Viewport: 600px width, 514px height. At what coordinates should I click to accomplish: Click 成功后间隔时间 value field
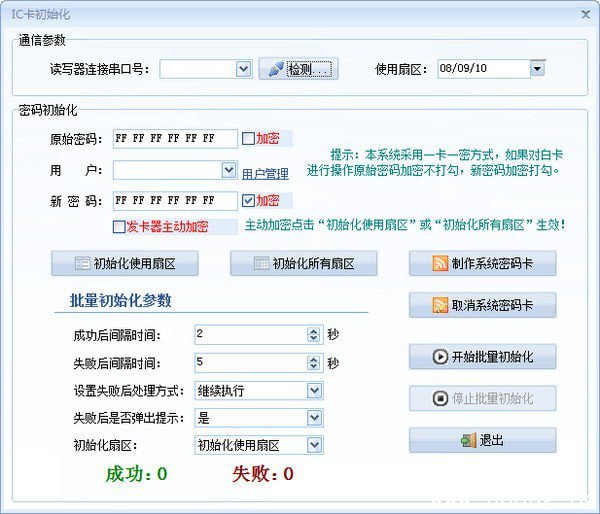click(x=251, y=335)
